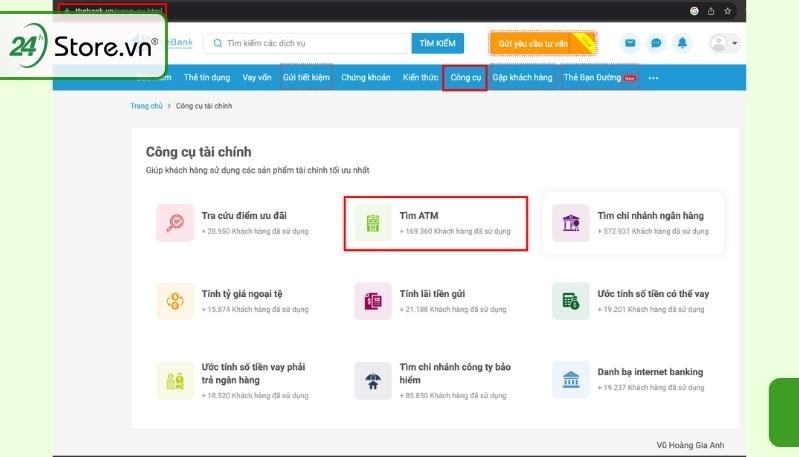
Task: Open the Tra cứu điểm ưu đãi icon
Action: [175, 223]
